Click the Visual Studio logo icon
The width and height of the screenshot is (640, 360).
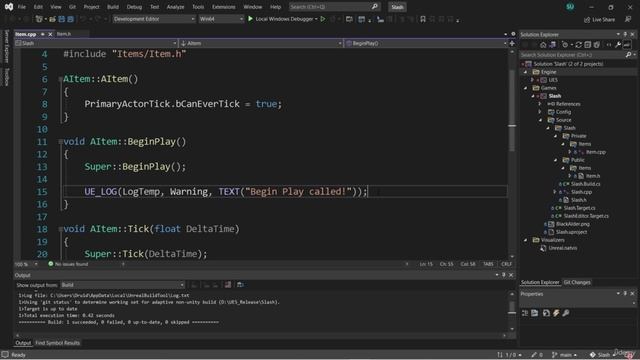pyautogui.click(x=9, y=7)
